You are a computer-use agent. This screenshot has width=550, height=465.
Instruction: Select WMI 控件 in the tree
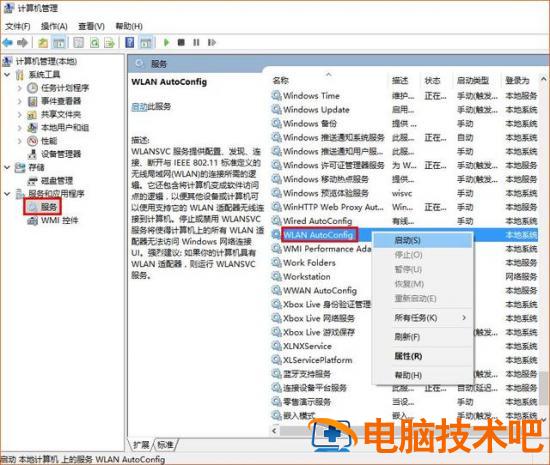pos(53,221)
